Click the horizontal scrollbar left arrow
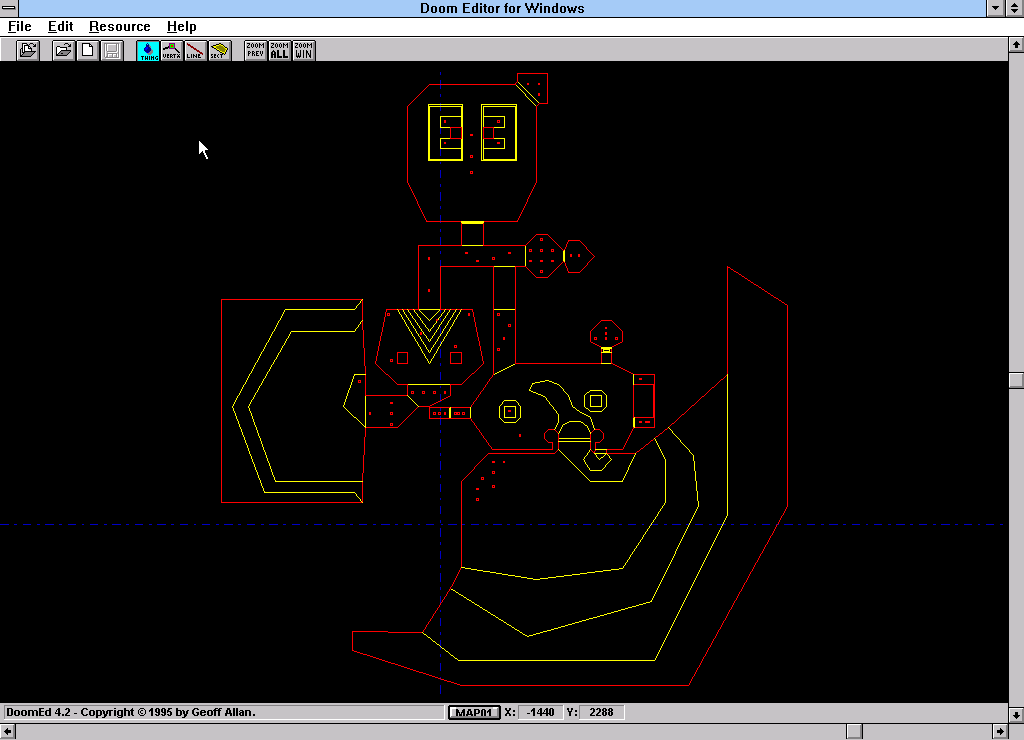 (x=8, y=731)
